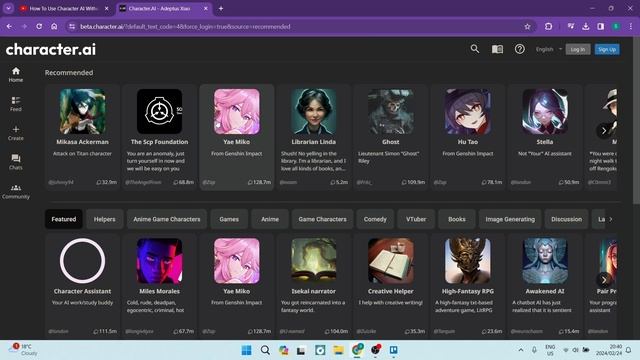Go back in browser history
This screenshot has height=360, width=640.
point(9,27)
